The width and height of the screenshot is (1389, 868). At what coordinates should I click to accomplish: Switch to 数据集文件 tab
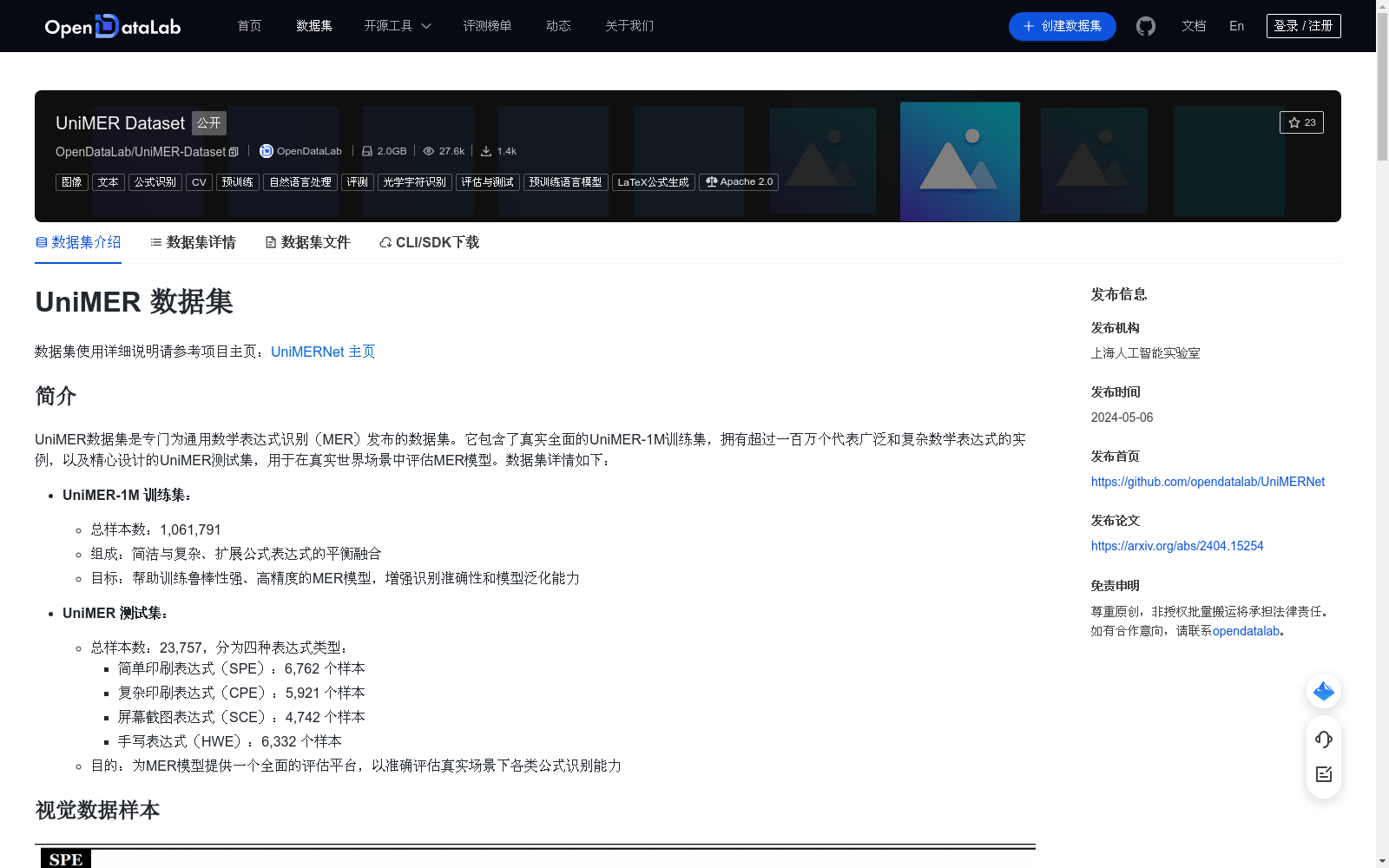tap(307, 242)
